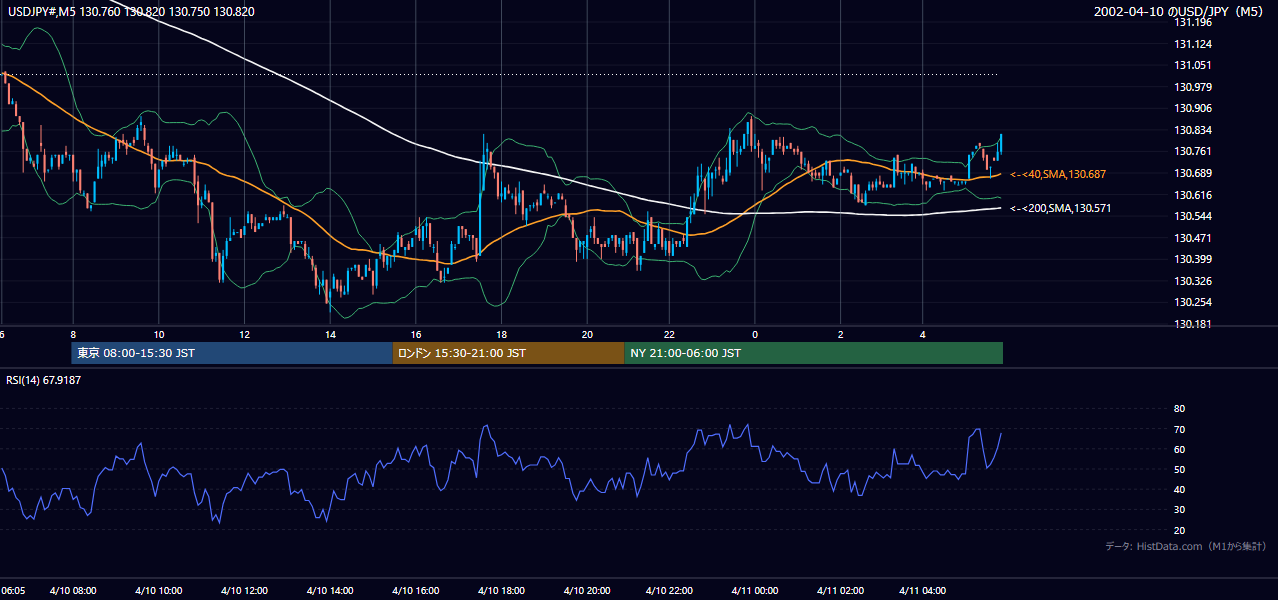Click price axis label 130.181
1278x600 pixels.
[x=1194, y=324]
